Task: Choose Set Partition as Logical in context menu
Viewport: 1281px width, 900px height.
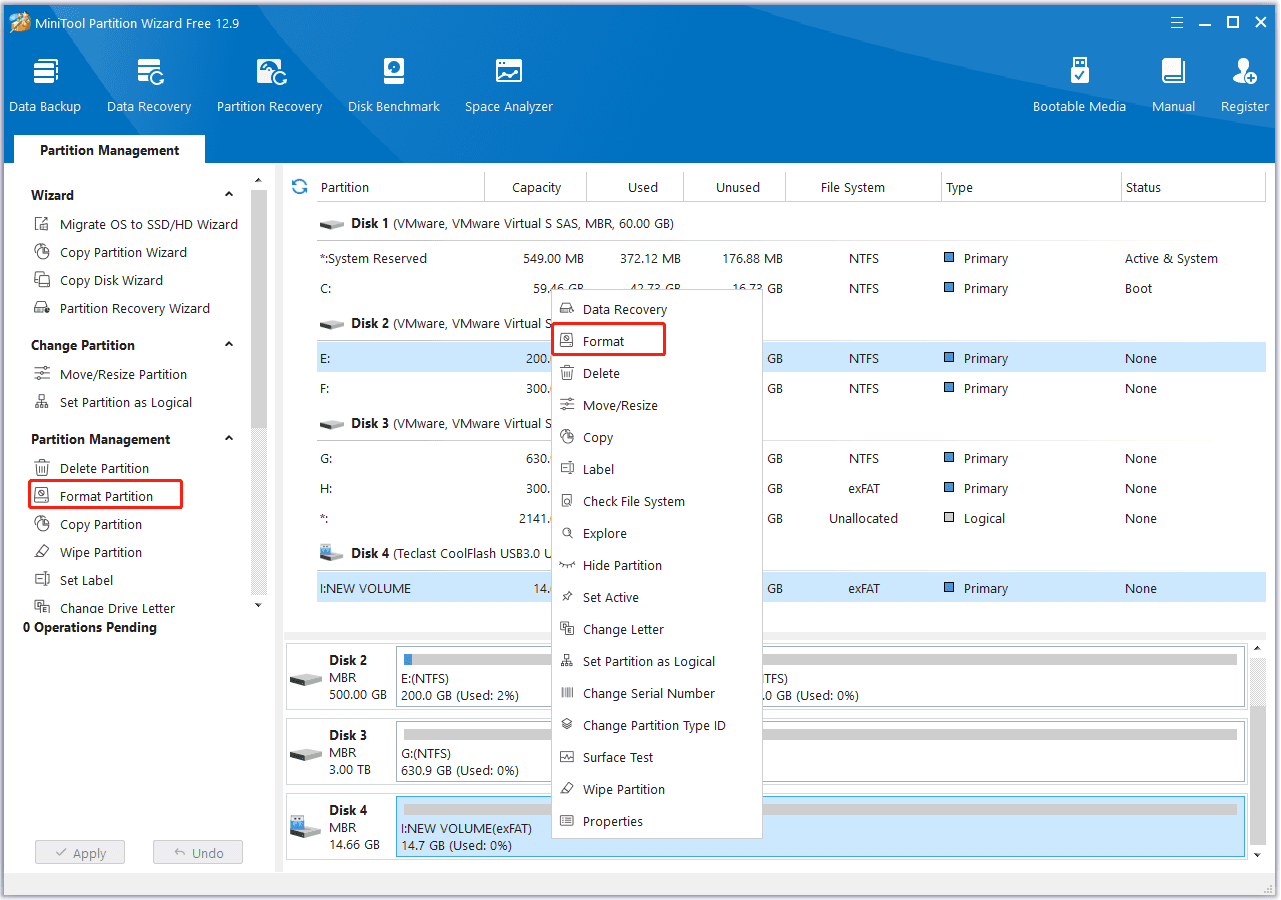Action: click(x=657, y=661)
